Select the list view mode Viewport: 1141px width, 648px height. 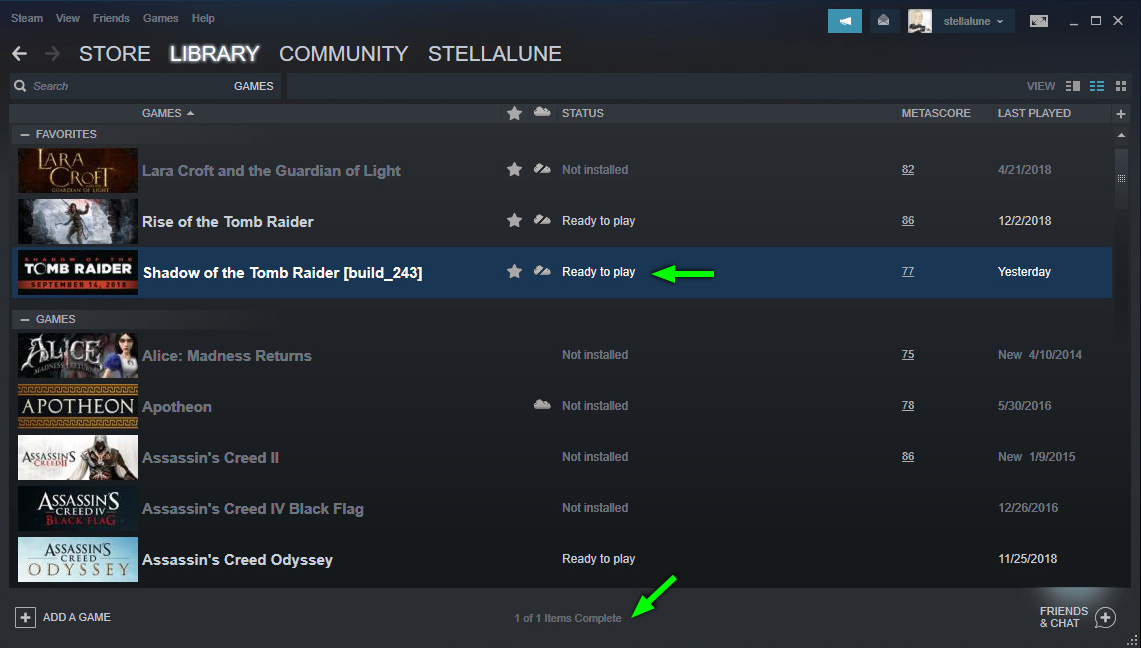(1097, 87)
